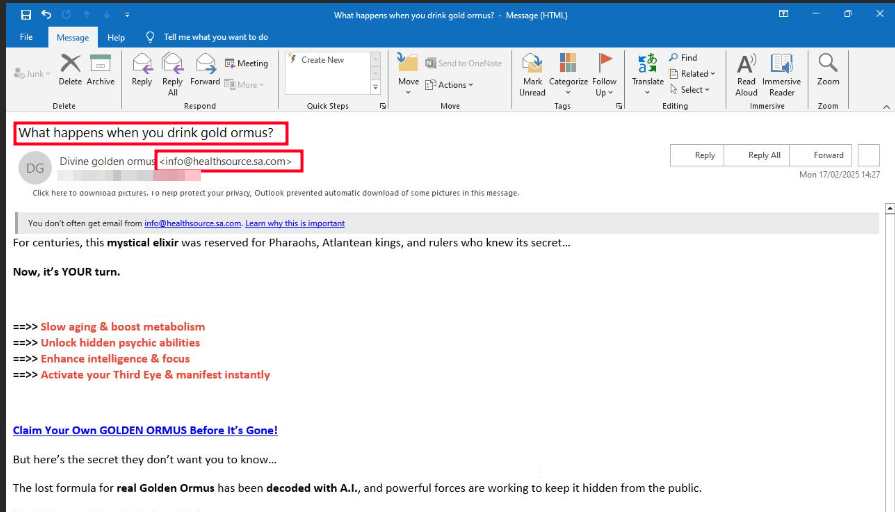Click the text Slow aging & boost metabolism
This screenshot has width=895, height=512.
click(123, 327)
